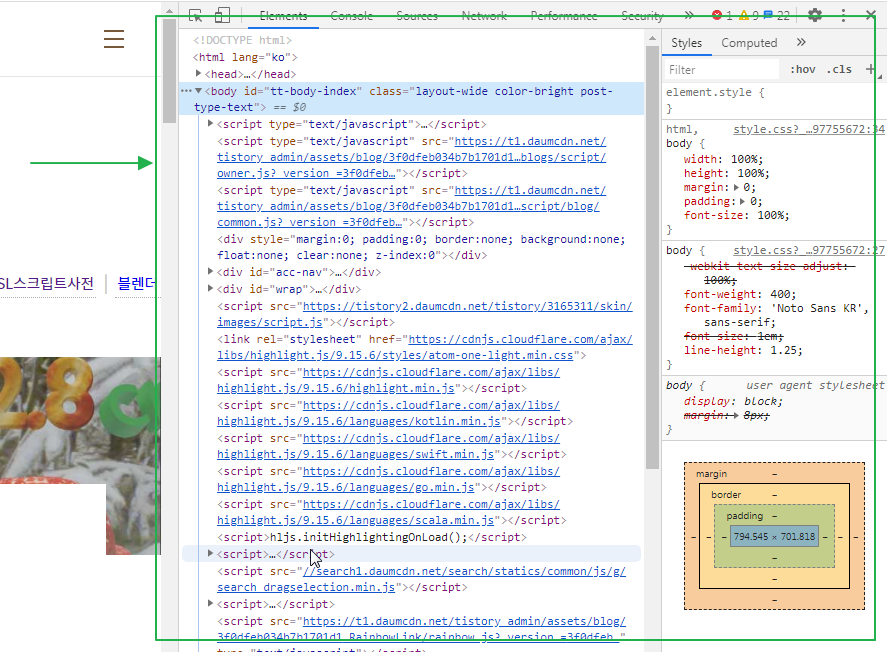The image size is (887, 652).
Task: Show more DevTools tabs chevron
Action: point(688,15)
